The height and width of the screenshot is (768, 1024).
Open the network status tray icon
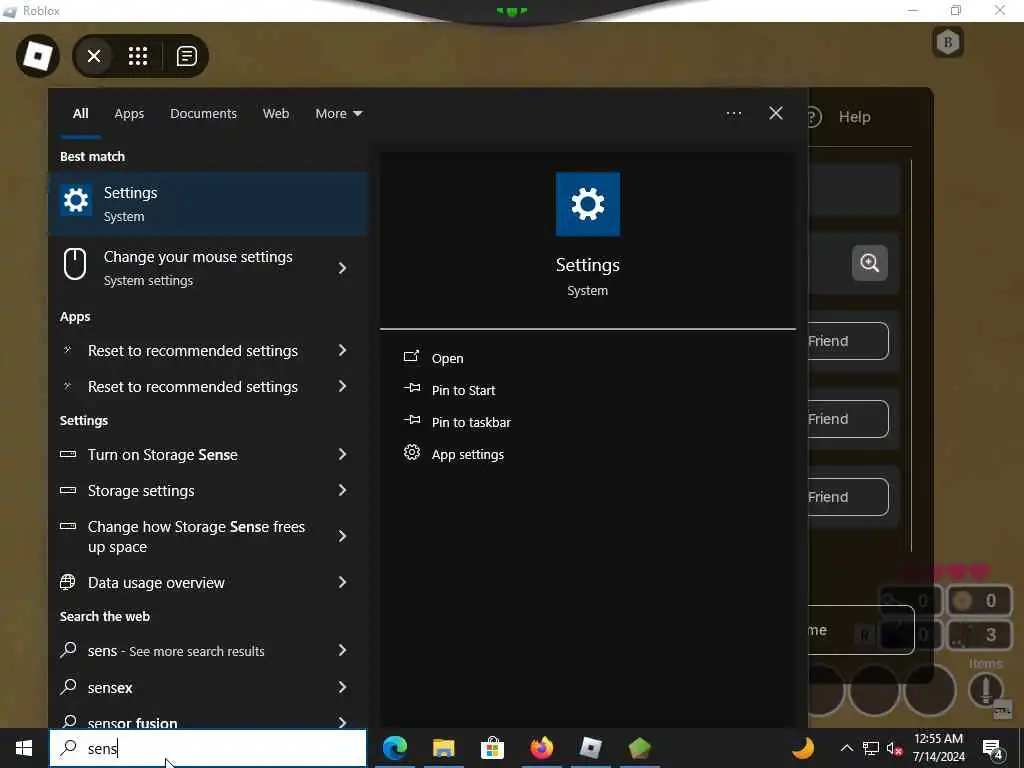click(871, 748)
